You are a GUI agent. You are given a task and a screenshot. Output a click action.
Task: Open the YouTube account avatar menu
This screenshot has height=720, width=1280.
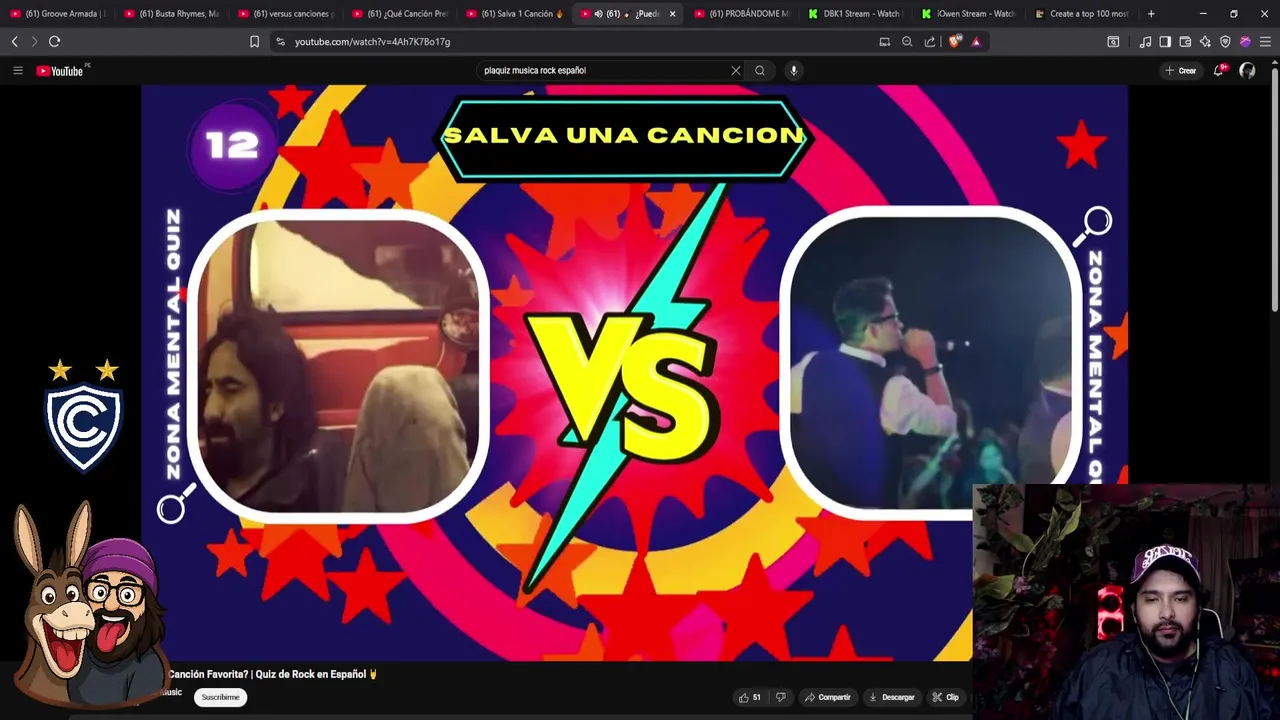[x=1247, y=70]
